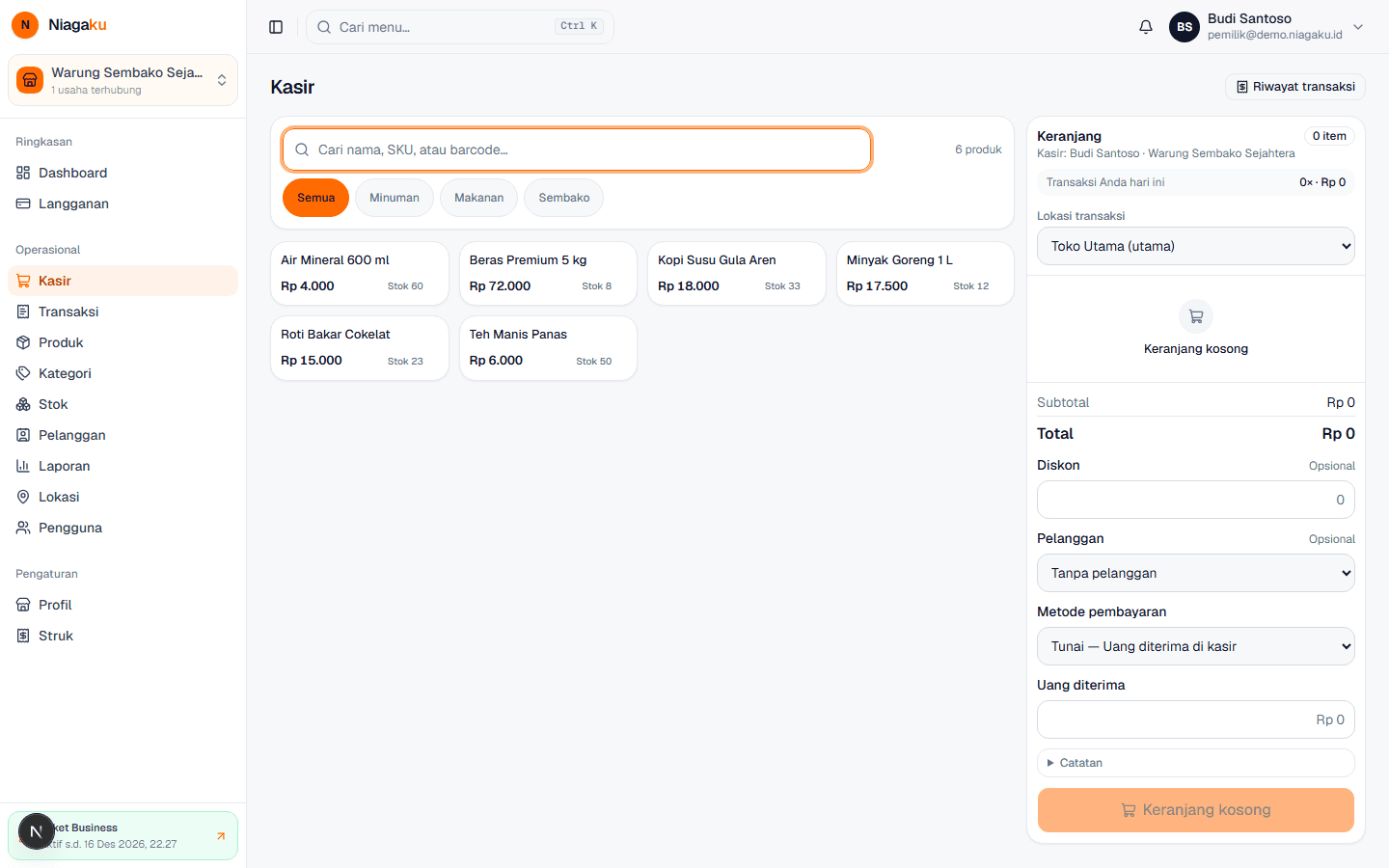Toggle the sidebar collapse icon
The image size is (1389, 868).
pos(276,27)
